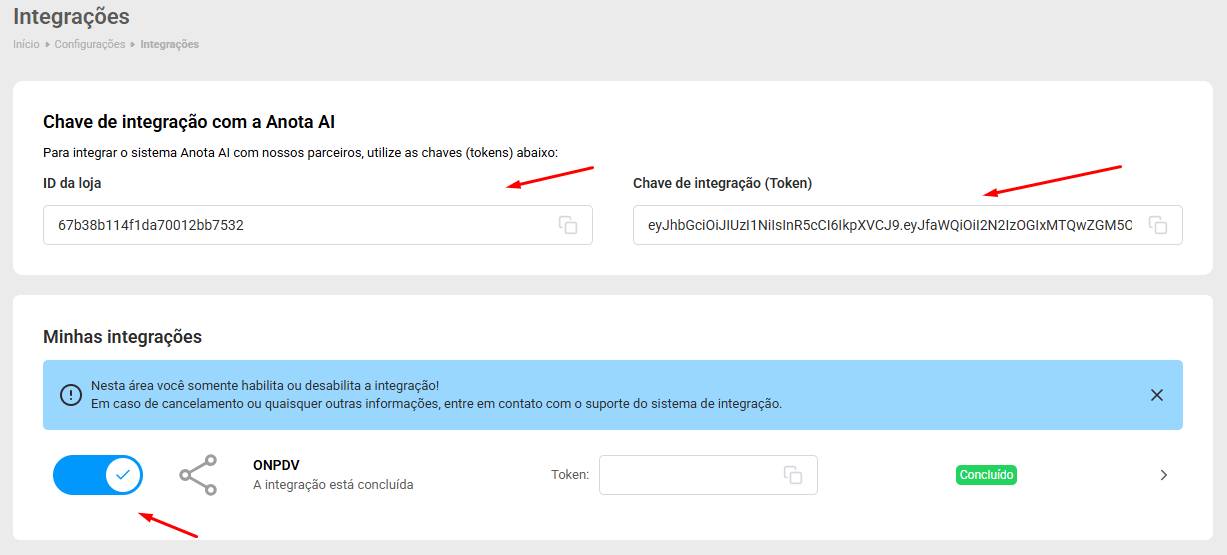Click the ONPDV Token input box

pos(690,475)
